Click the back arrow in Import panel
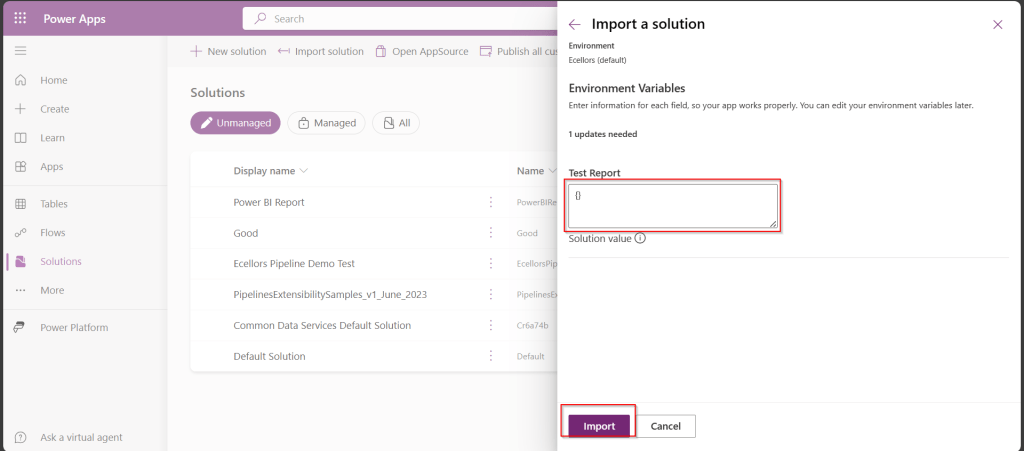1024x451 pixels. pyautogui.click(x=574, y=24)
